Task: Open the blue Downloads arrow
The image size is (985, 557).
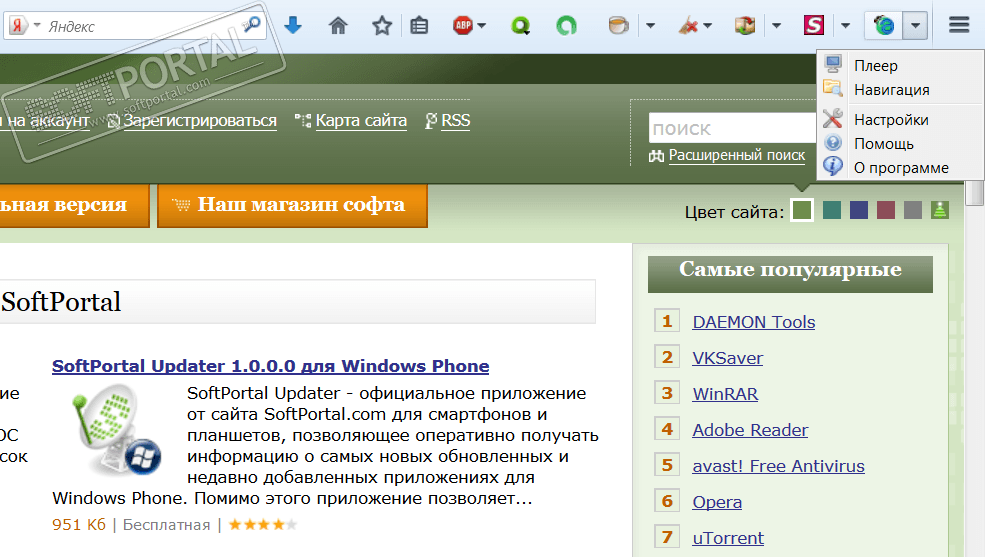Action: [293, 26]
